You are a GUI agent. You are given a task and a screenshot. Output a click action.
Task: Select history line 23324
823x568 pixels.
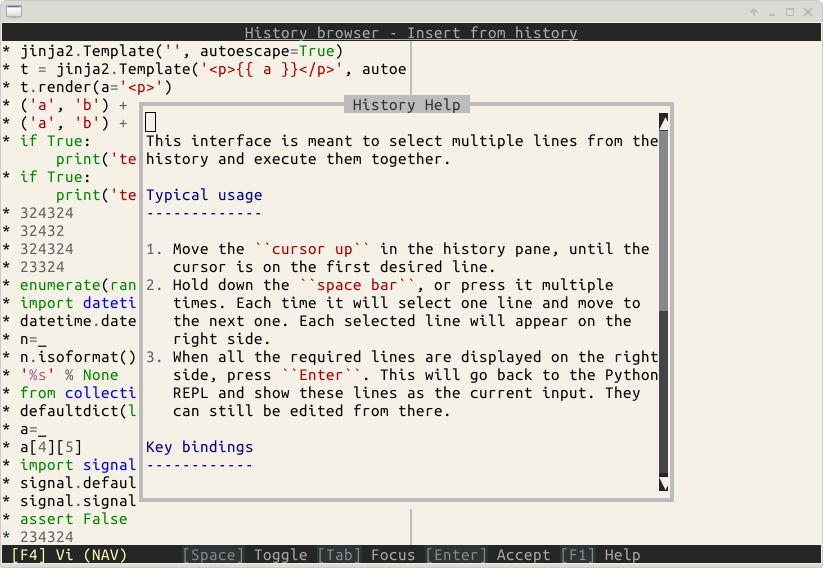click(x=42, y=267)
